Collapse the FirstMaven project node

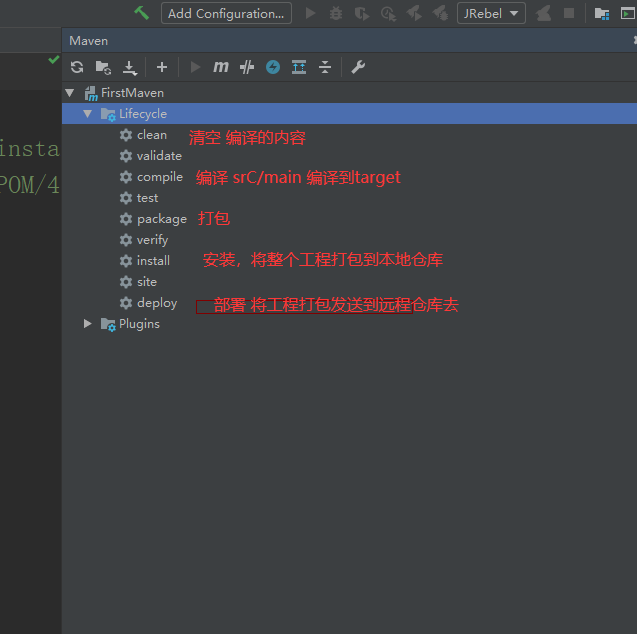click(70, 93)
